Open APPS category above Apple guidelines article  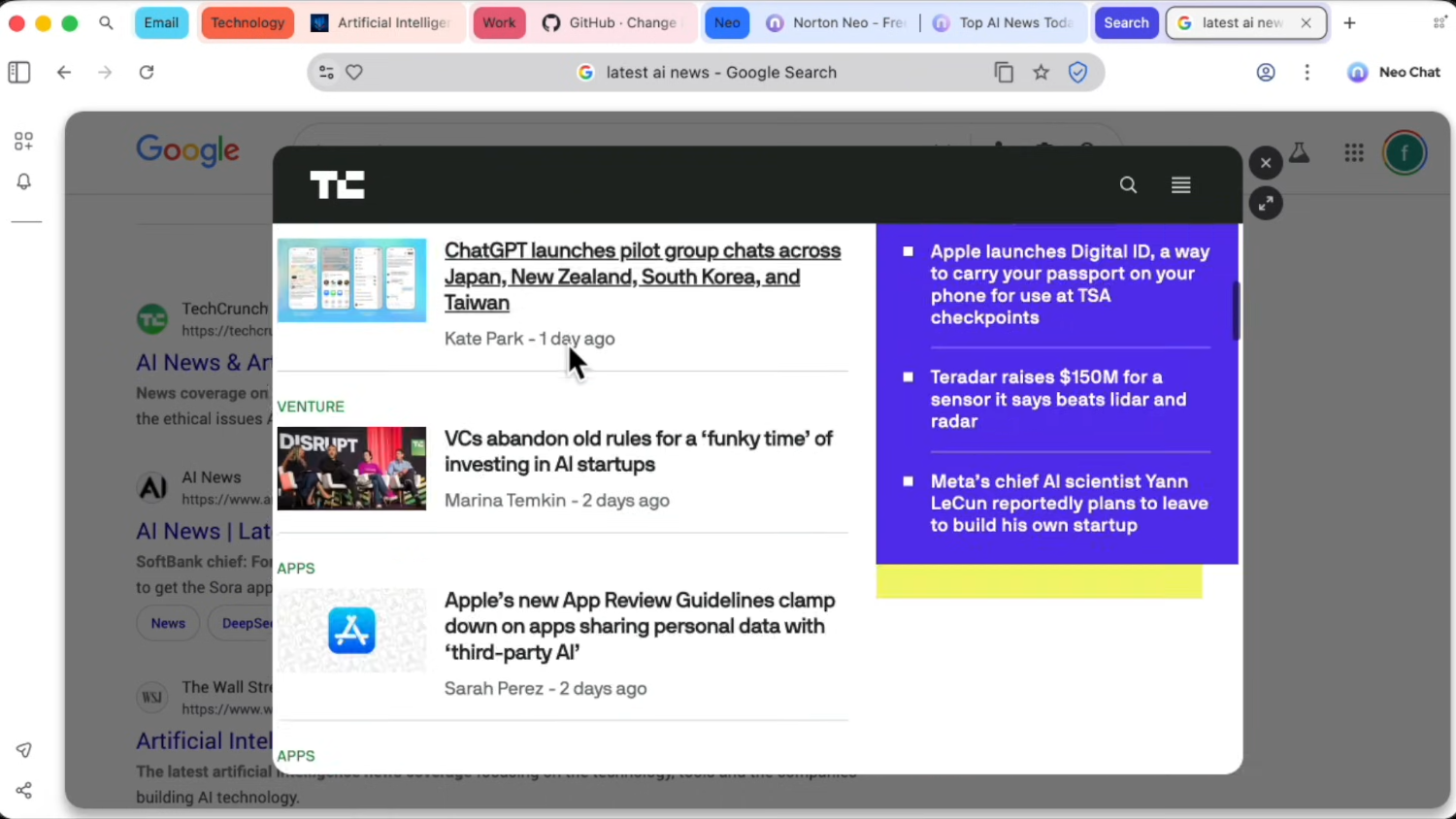pos(296,569)
